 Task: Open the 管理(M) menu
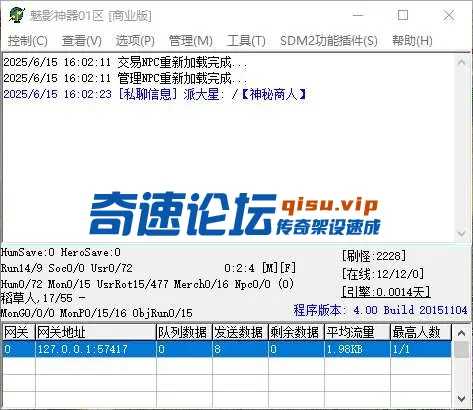191,41
